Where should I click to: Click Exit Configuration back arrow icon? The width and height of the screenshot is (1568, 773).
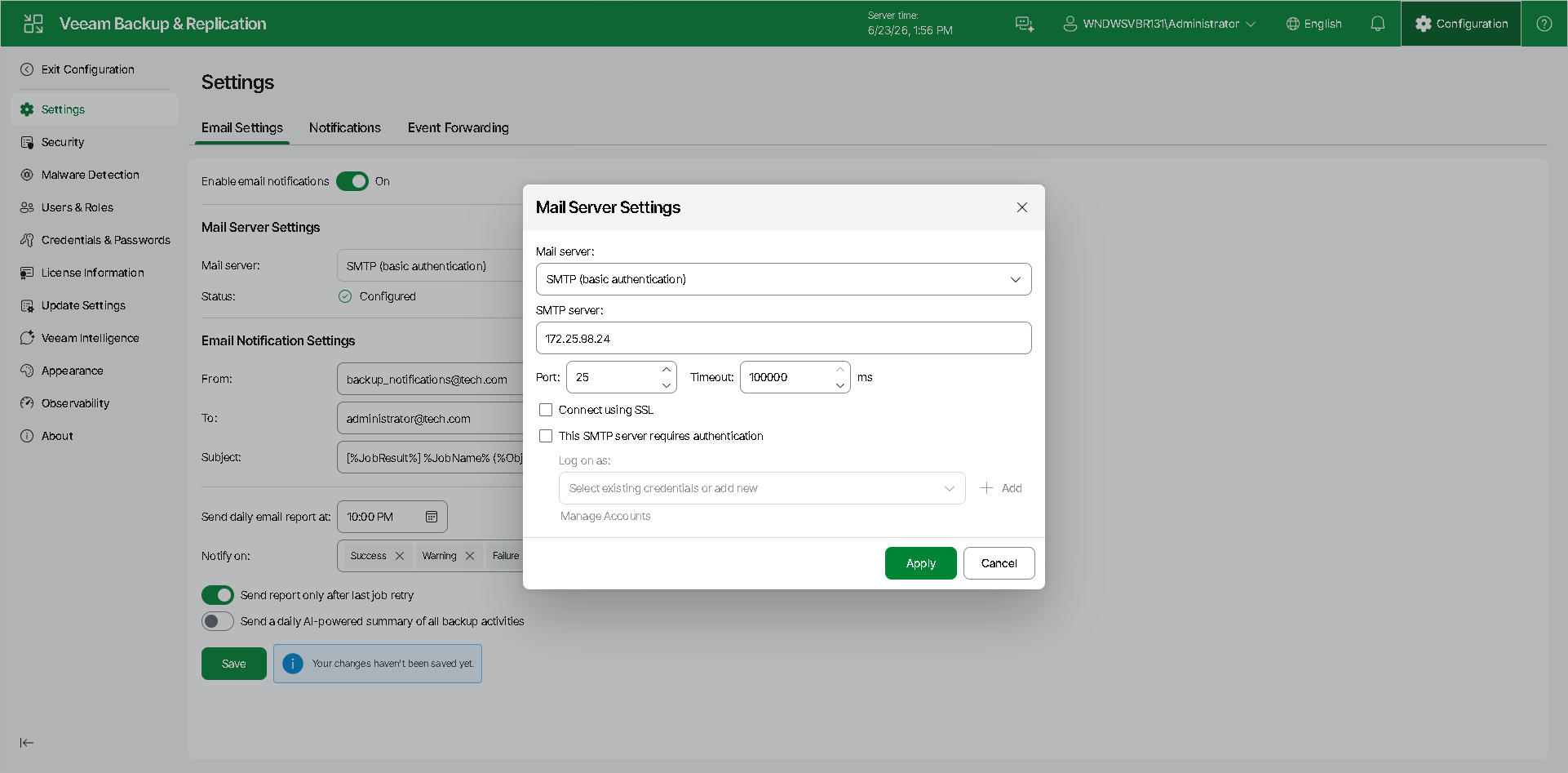(27, 69)
